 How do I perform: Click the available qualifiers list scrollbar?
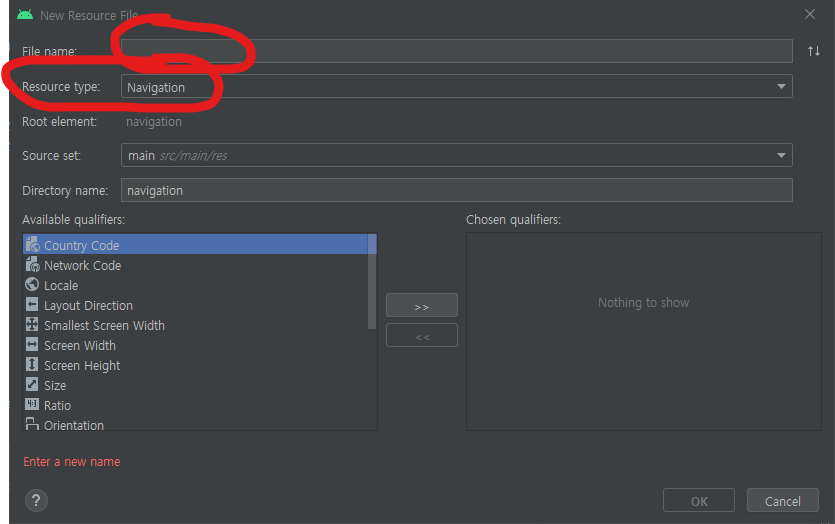[x=372, y=282]
